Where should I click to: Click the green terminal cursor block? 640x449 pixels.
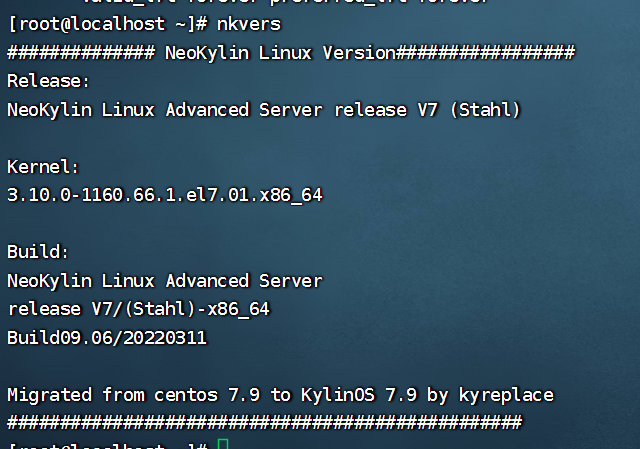point(223,444)
